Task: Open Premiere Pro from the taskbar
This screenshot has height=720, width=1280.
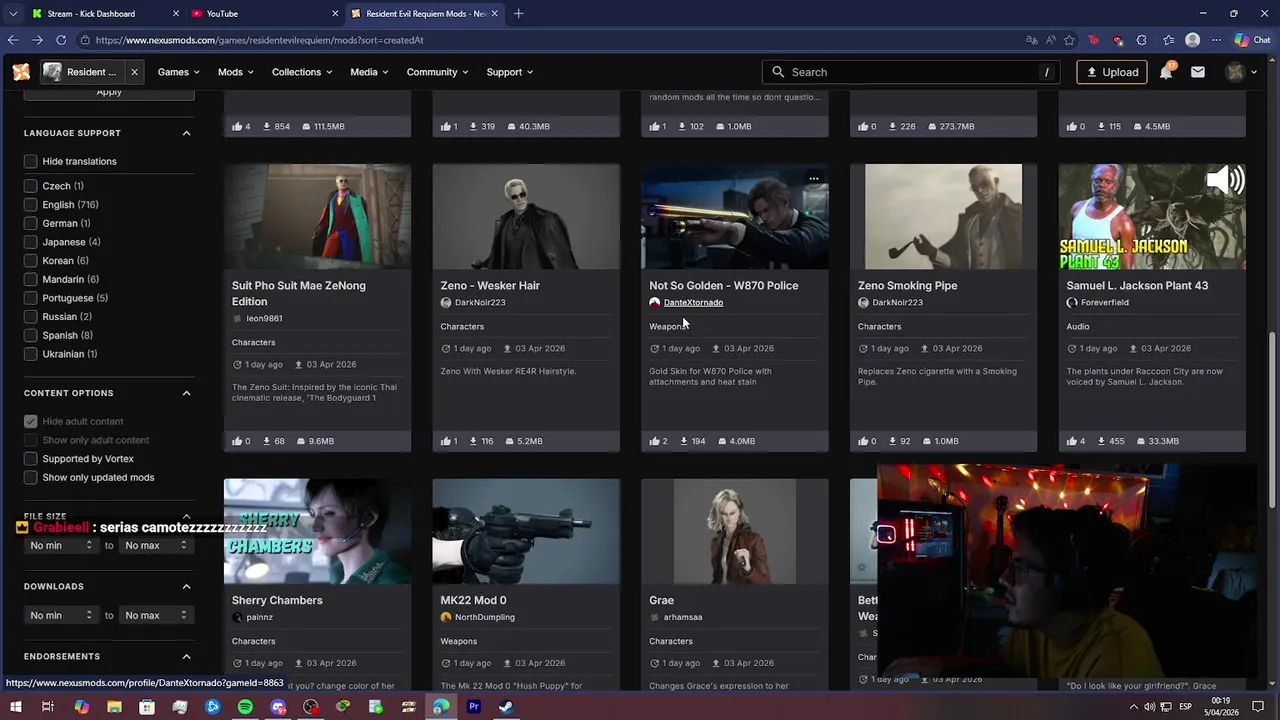Action: pyautogui.click(x=473, y=707)
